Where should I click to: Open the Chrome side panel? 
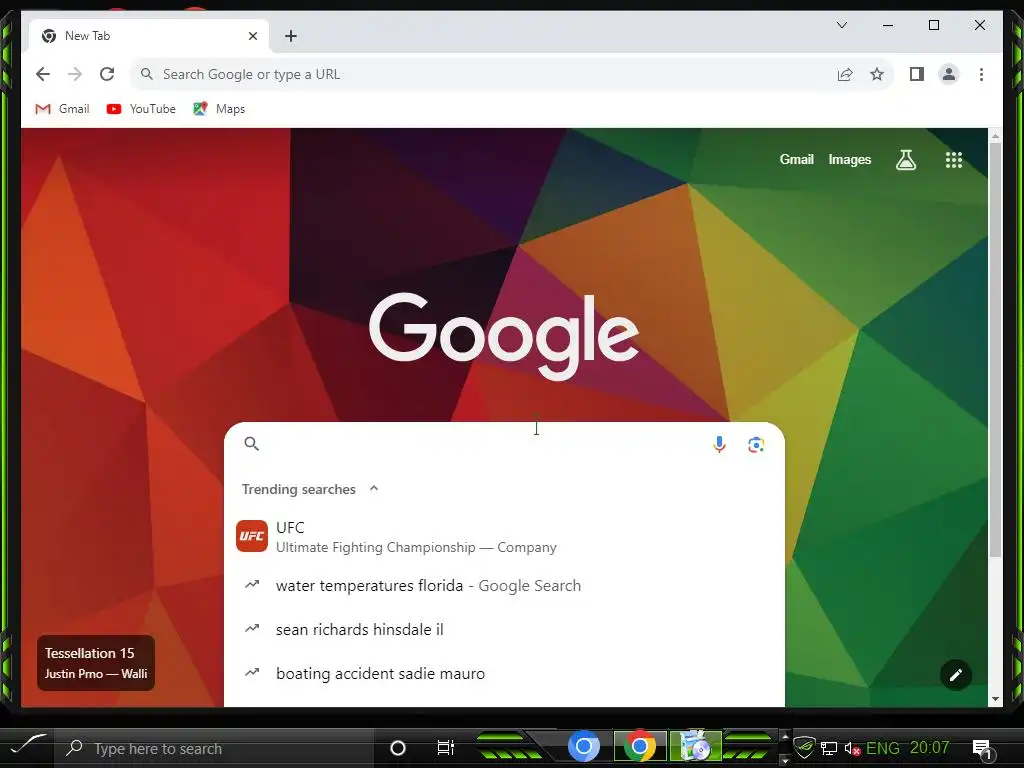point(917,74)
